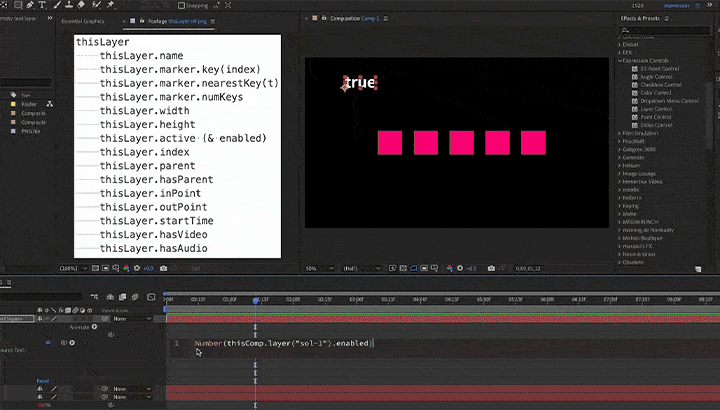Toggle the Shy layers switch in timeline
The width and height of the screenshot is (720, 410).
click(x=110, y=297)
